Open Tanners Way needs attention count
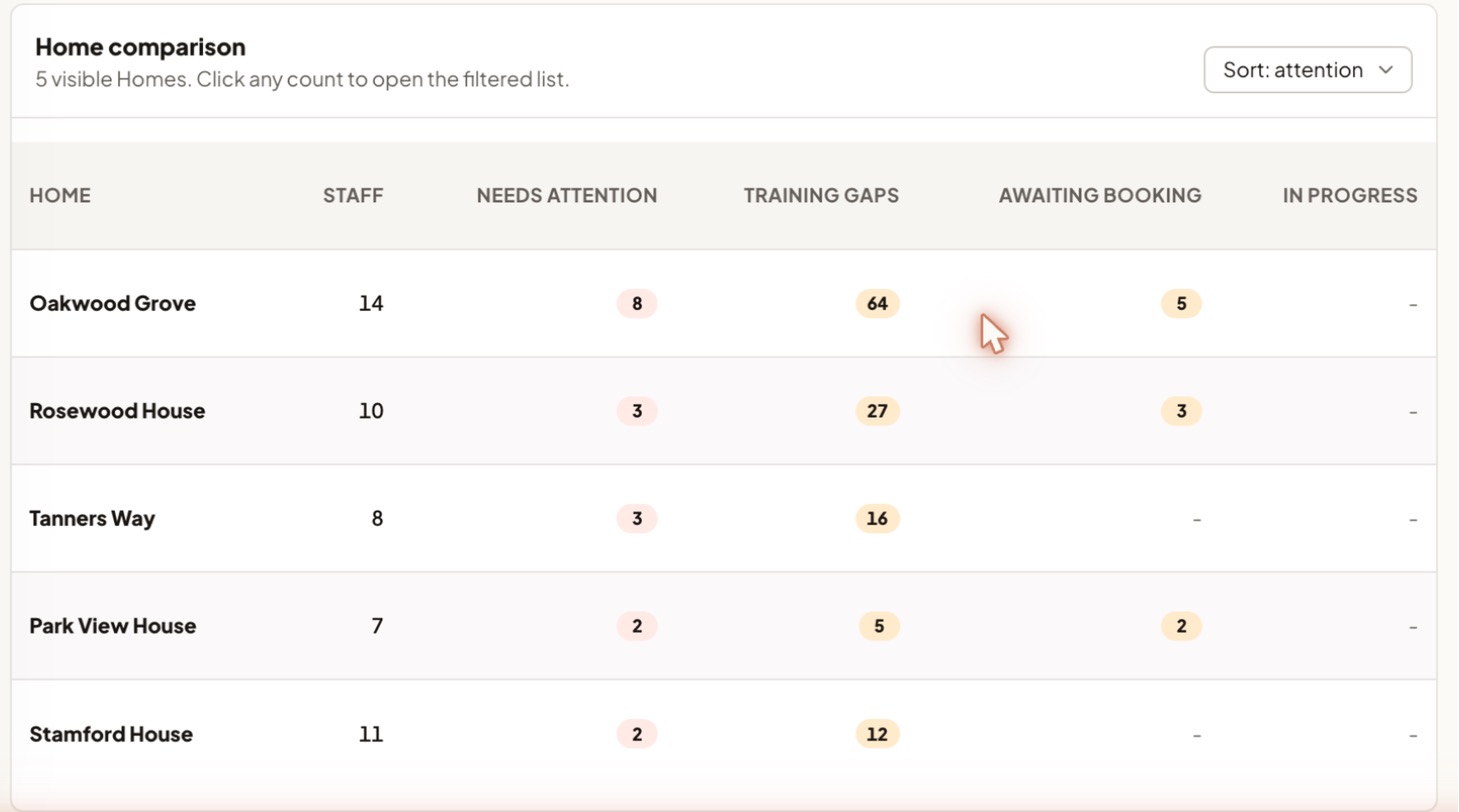 pos(637,519)
